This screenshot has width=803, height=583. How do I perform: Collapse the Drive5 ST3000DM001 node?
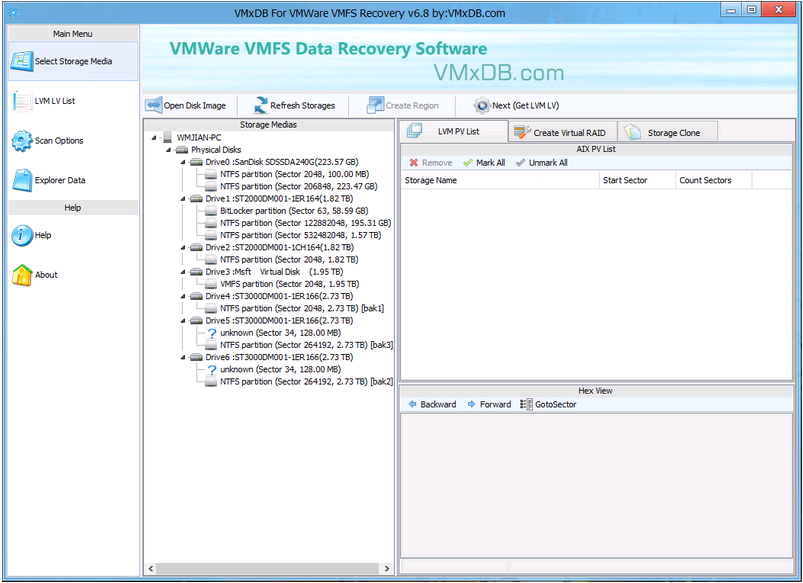point(183,321)
